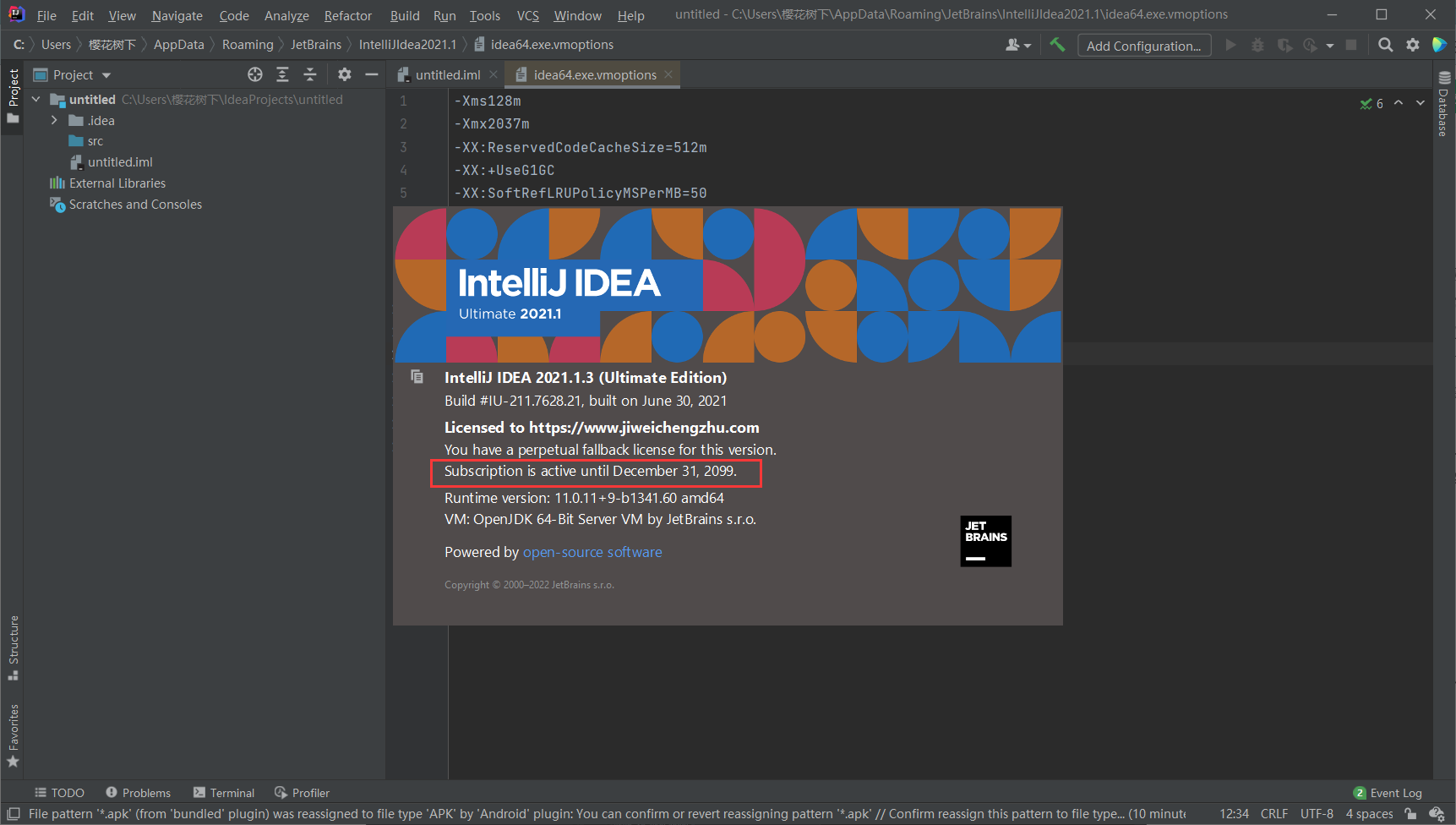Switch to the untitled.iml tab

click(x=447, y=75)
